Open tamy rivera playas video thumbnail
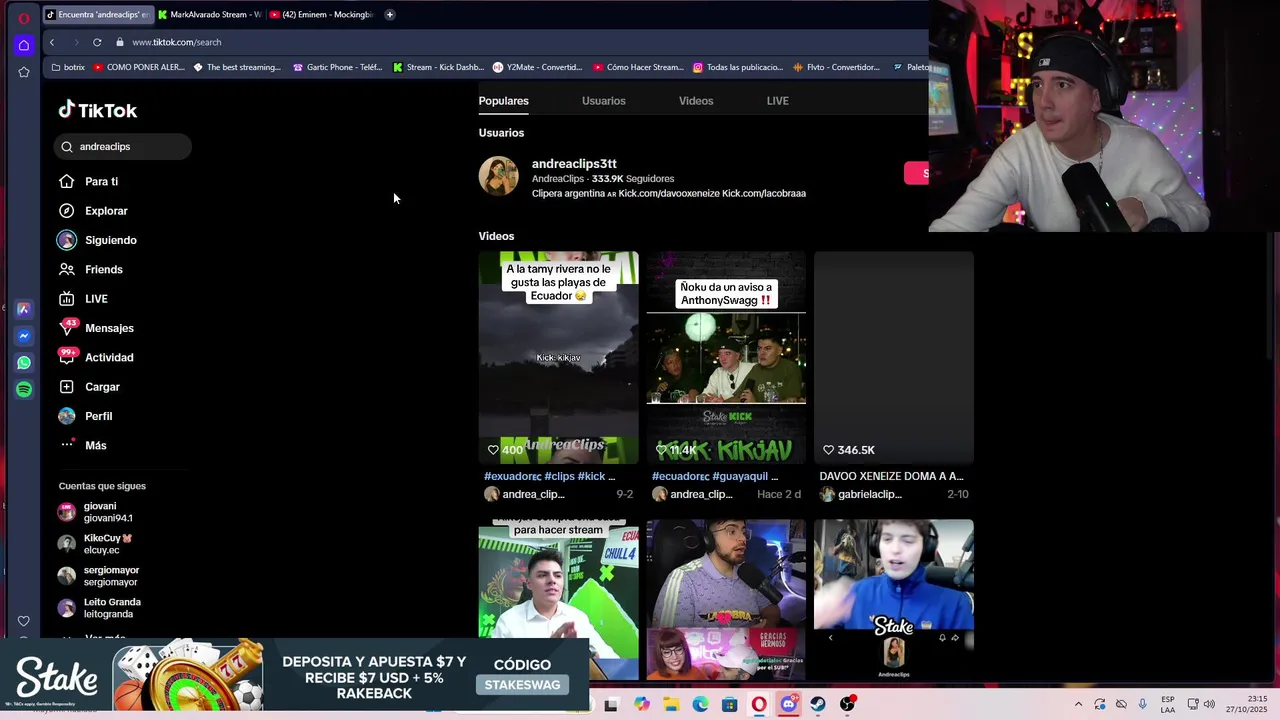This screenshot has width=1280, height=720. coord(558,358)
